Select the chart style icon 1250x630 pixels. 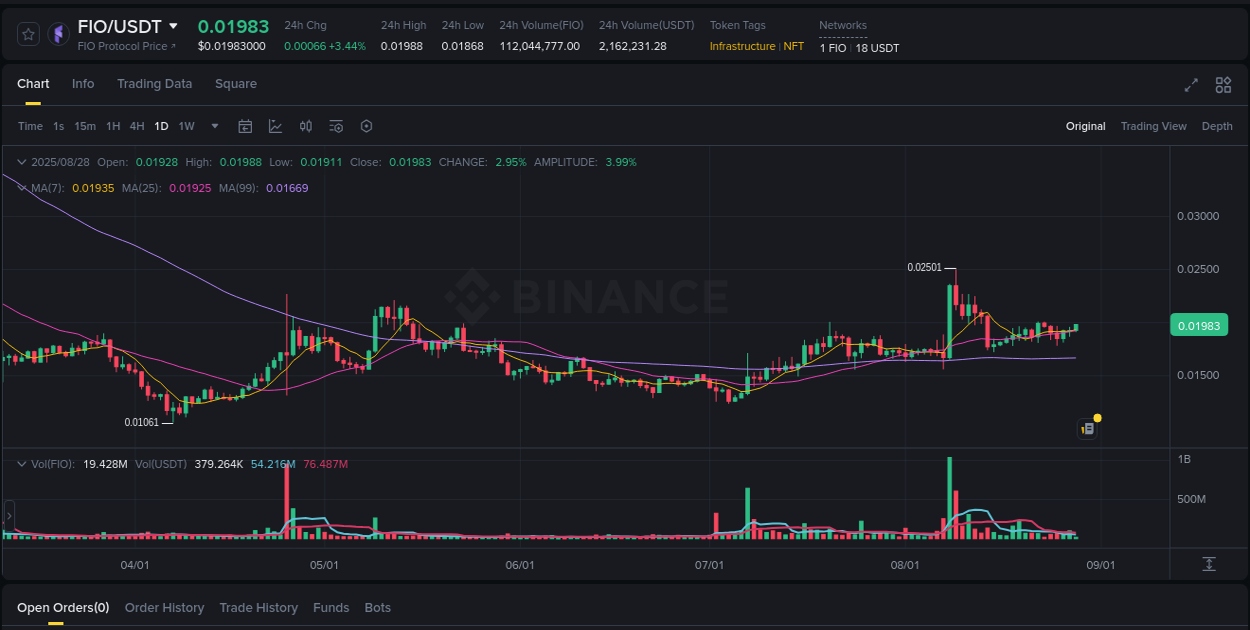[x=275, y=126]
